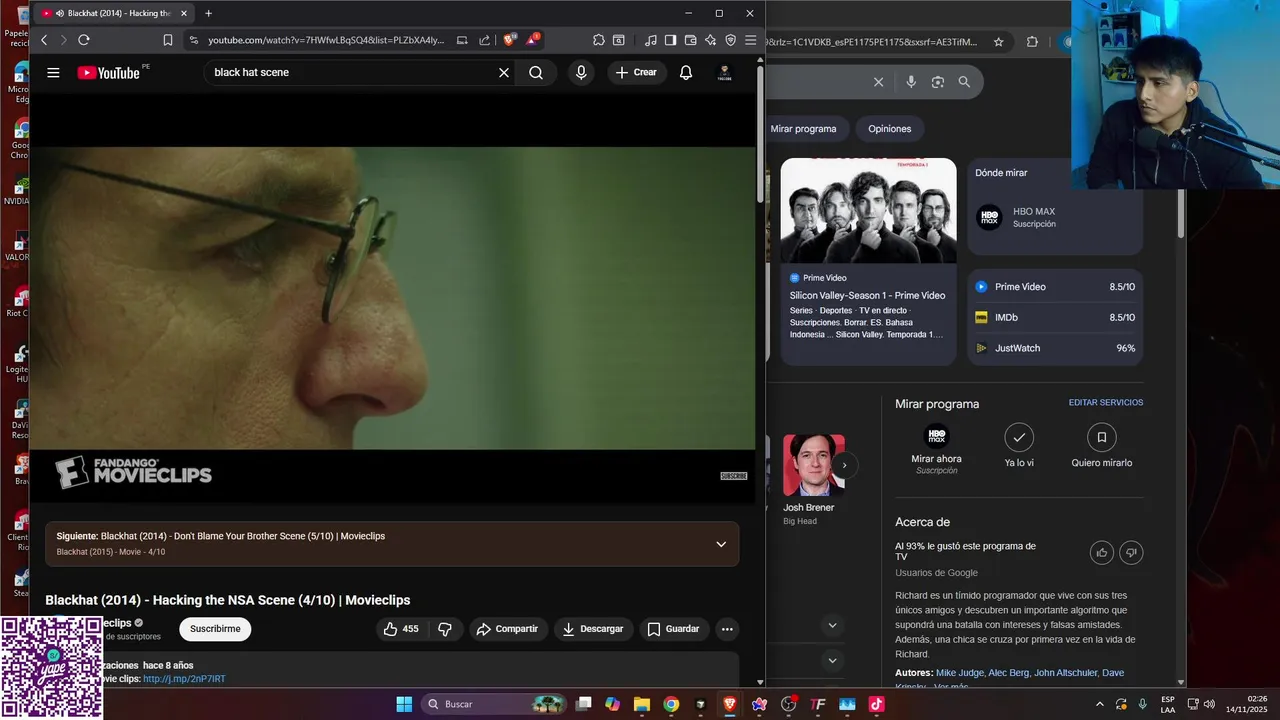Open Brave Leo AI sparkle icon
Image resolution: width=1280 pixels, height=720 pixels.
(711, 40)
